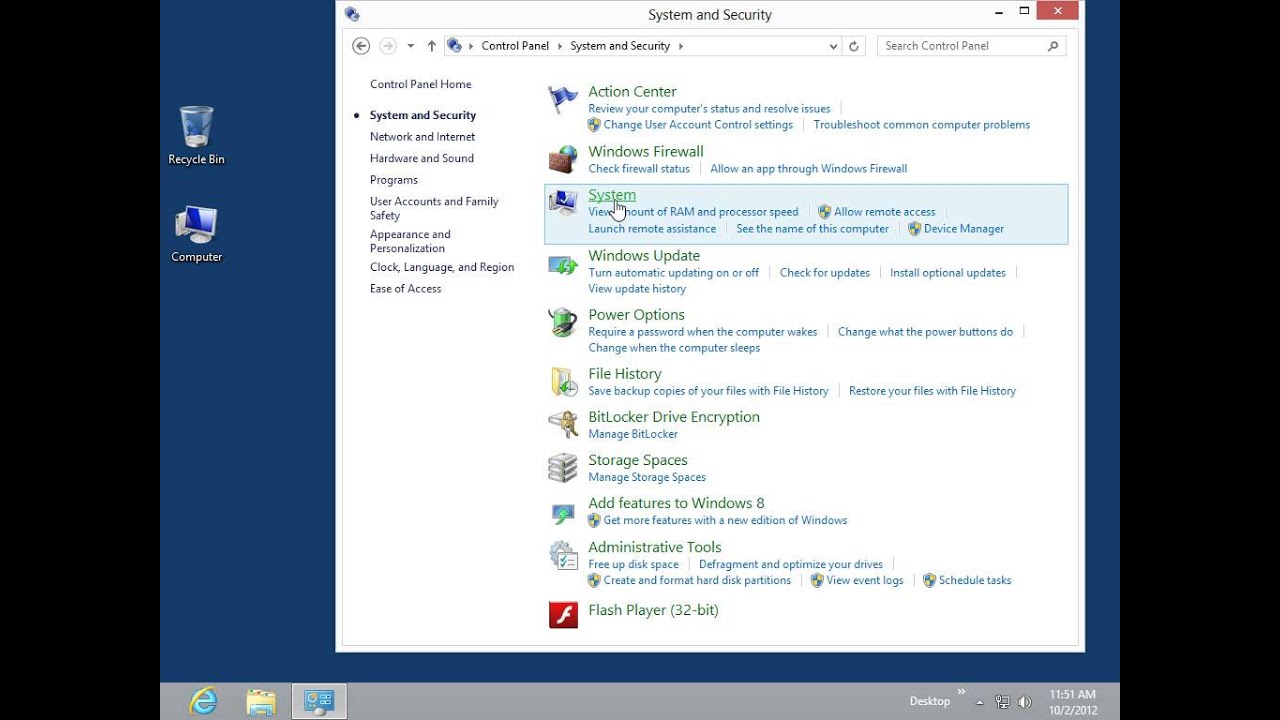Expand the Desktop toolbar chevron
The width and height of the screenshot is (1280, 720).
(961, 691)
